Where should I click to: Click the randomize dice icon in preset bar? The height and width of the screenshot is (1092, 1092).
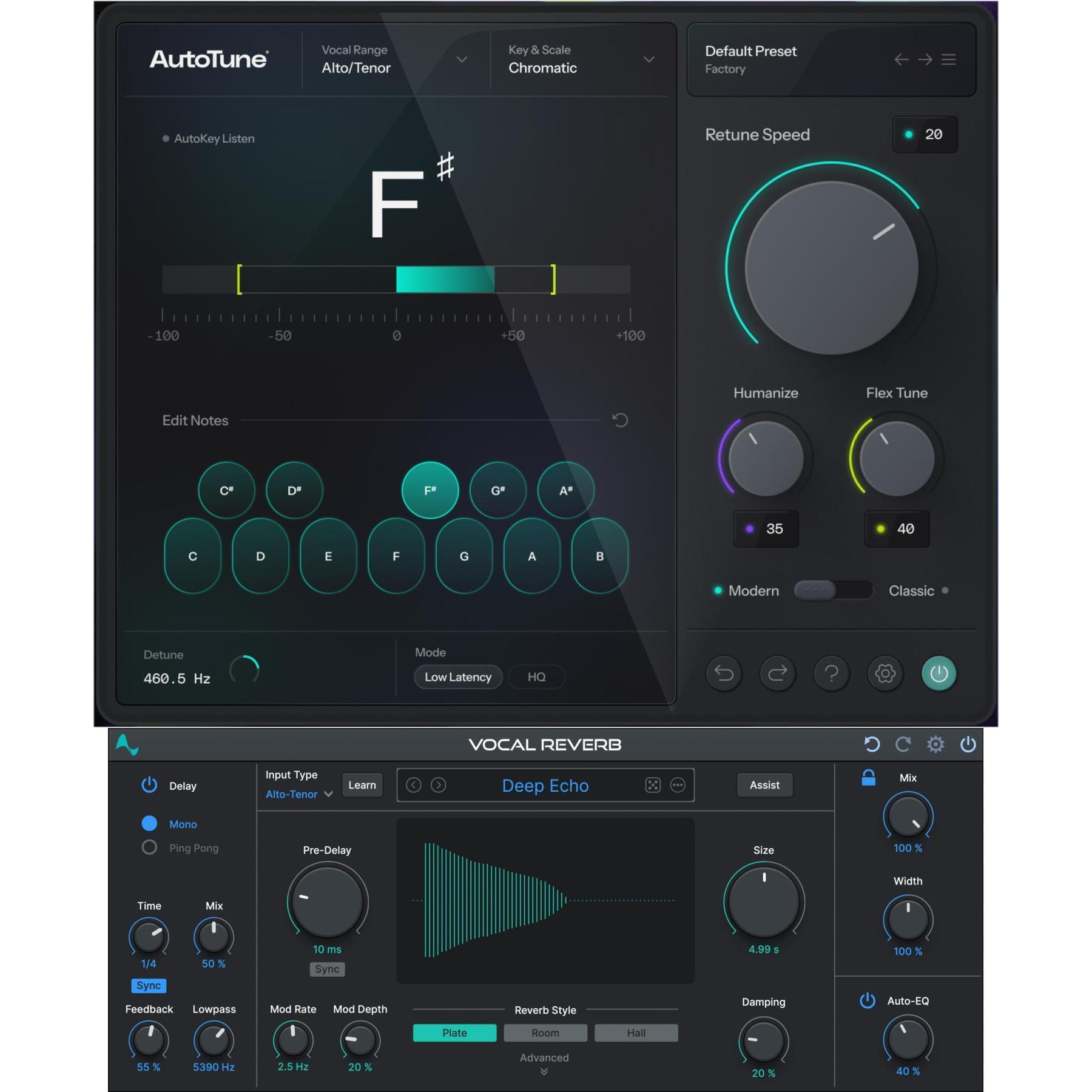652,785
